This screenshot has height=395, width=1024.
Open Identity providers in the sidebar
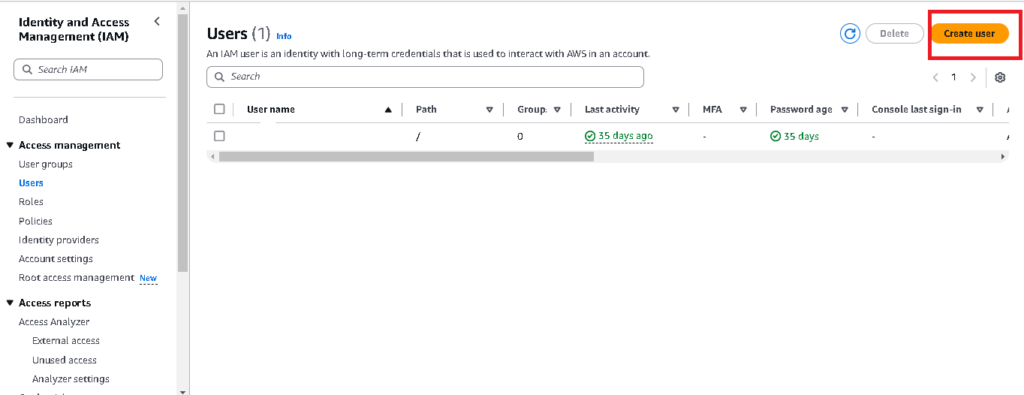[59, 240]
